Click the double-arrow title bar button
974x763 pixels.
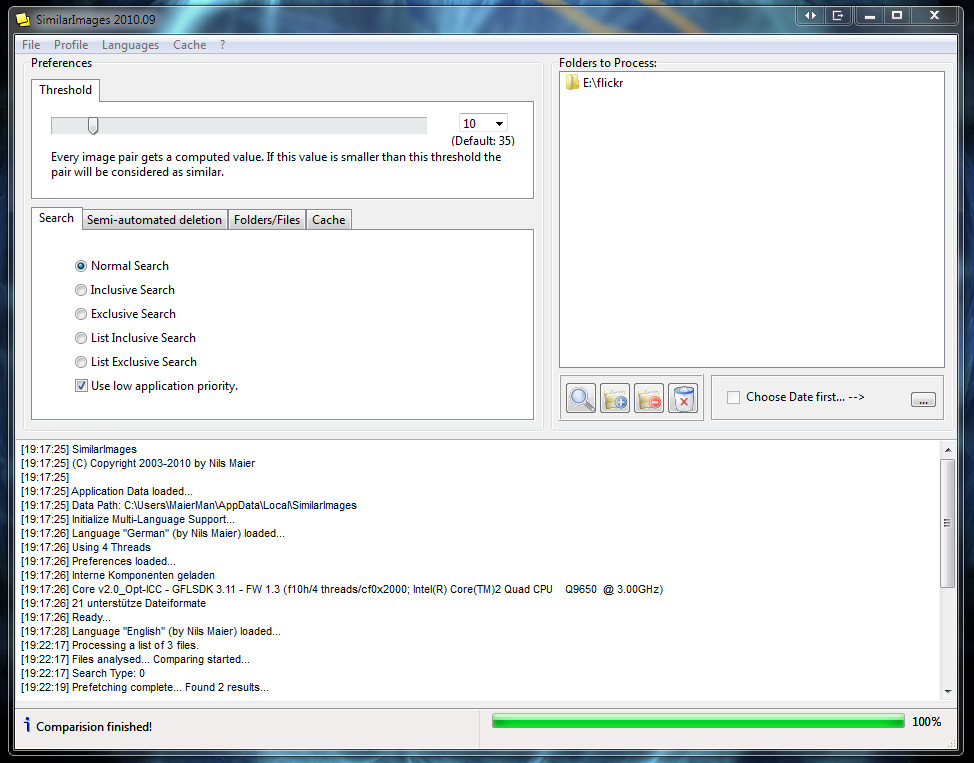tap(811, 16)
